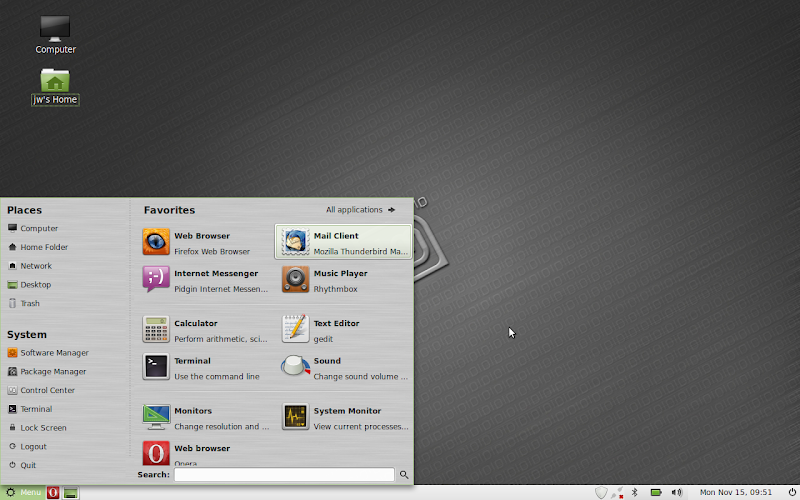
Task: Open the Calculator favorite
Action: pyautogui.click(x=205, y=330)
